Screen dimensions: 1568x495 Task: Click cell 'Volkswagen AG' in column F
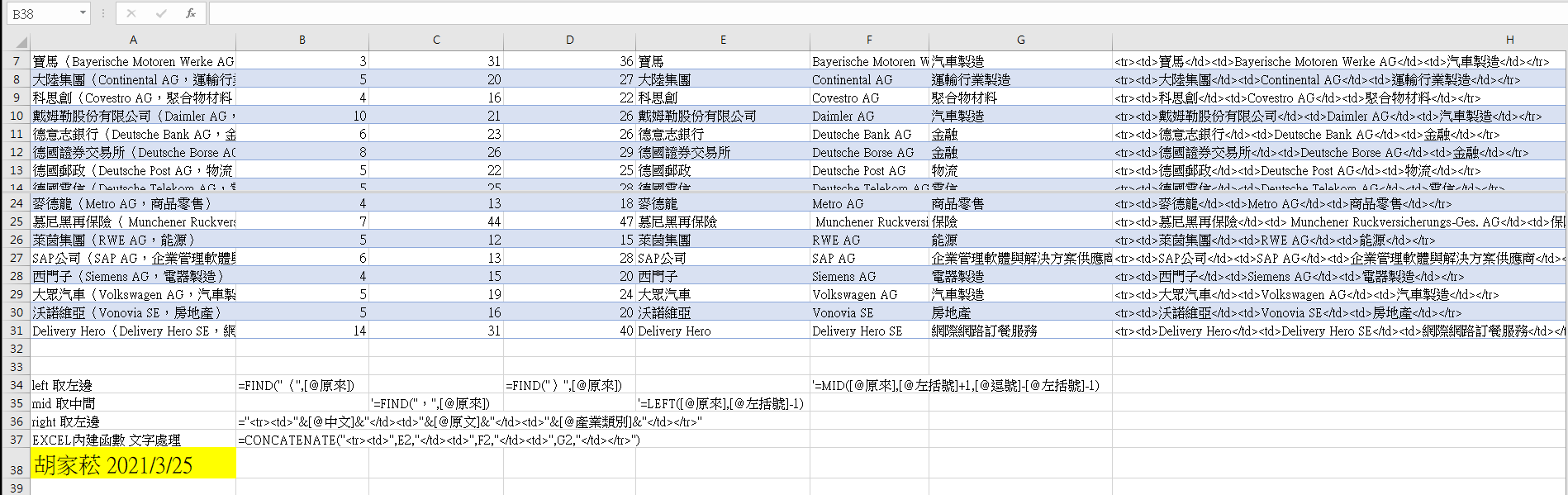tap(869, 294)
